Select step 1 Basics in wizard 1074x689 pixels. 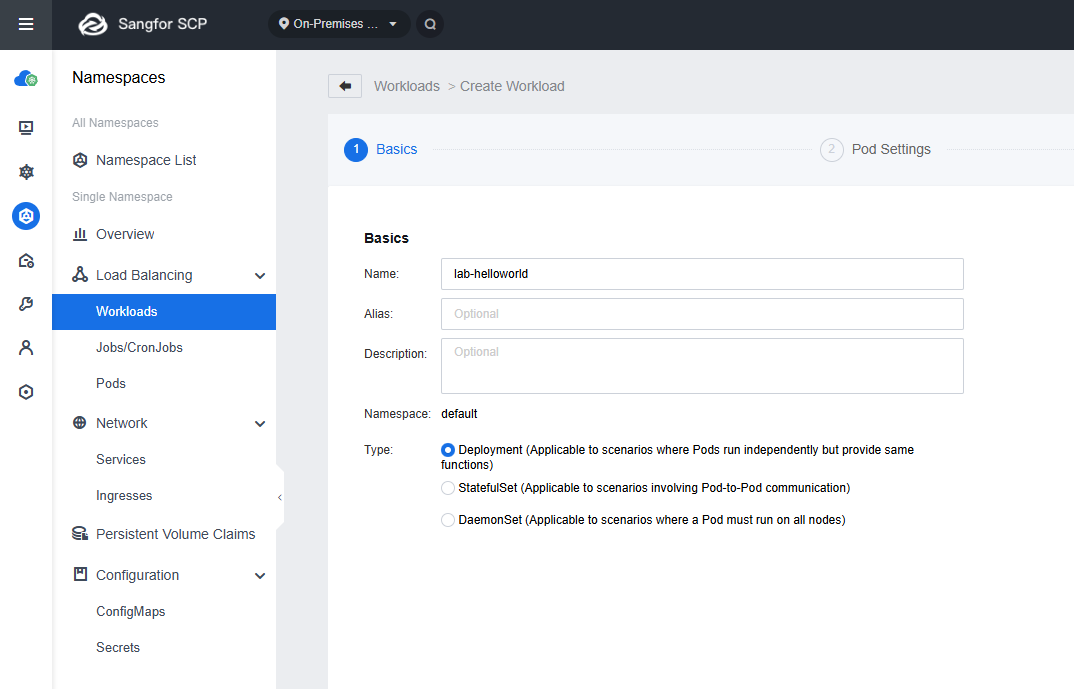point(381,149)
